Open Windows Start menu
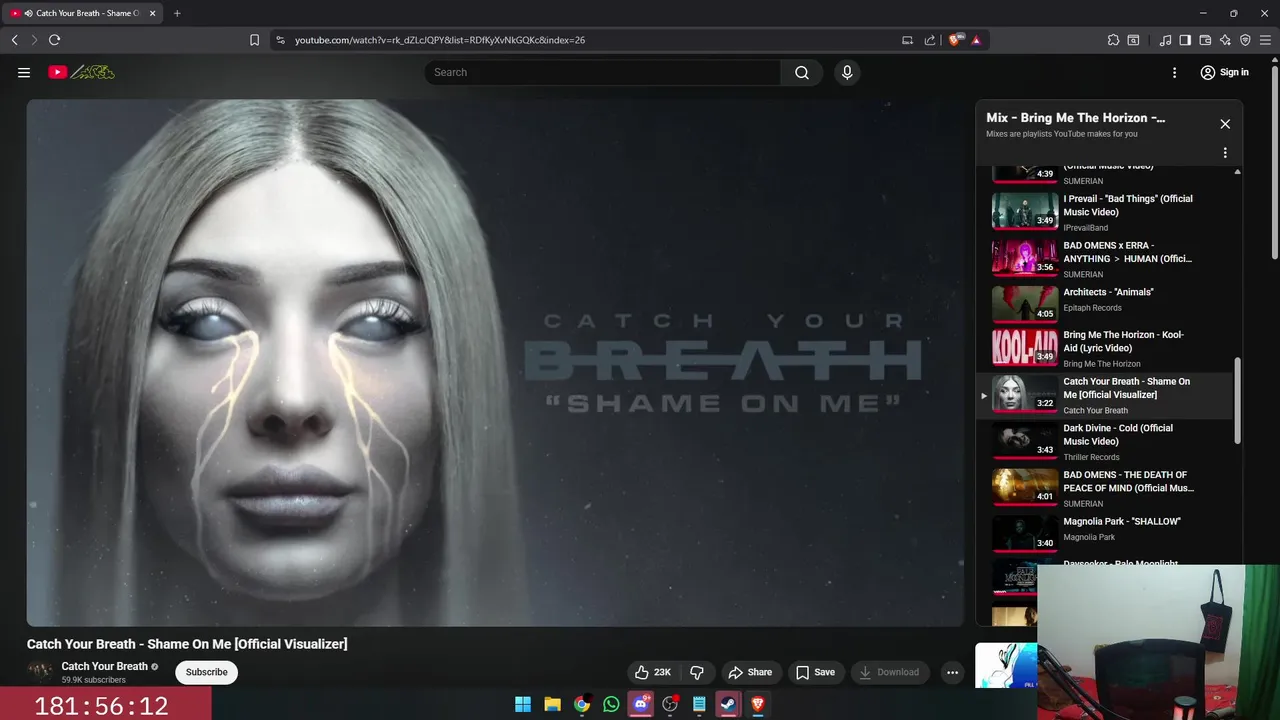Viewport: 1280px width, 720px height. (x=523, y=704)
